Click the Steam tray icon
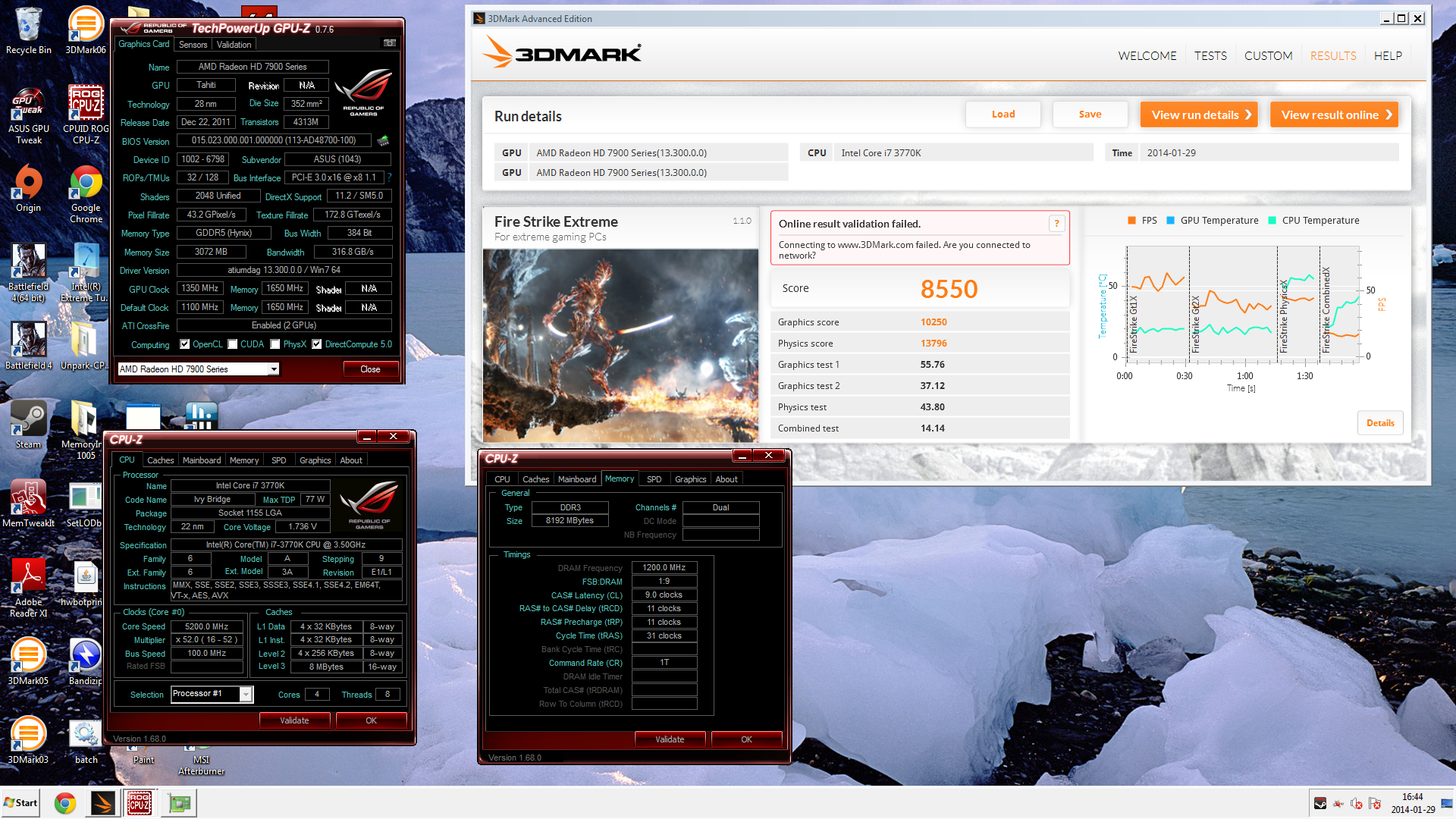This screenshot has width=1456, height=819. (1320, 803)
